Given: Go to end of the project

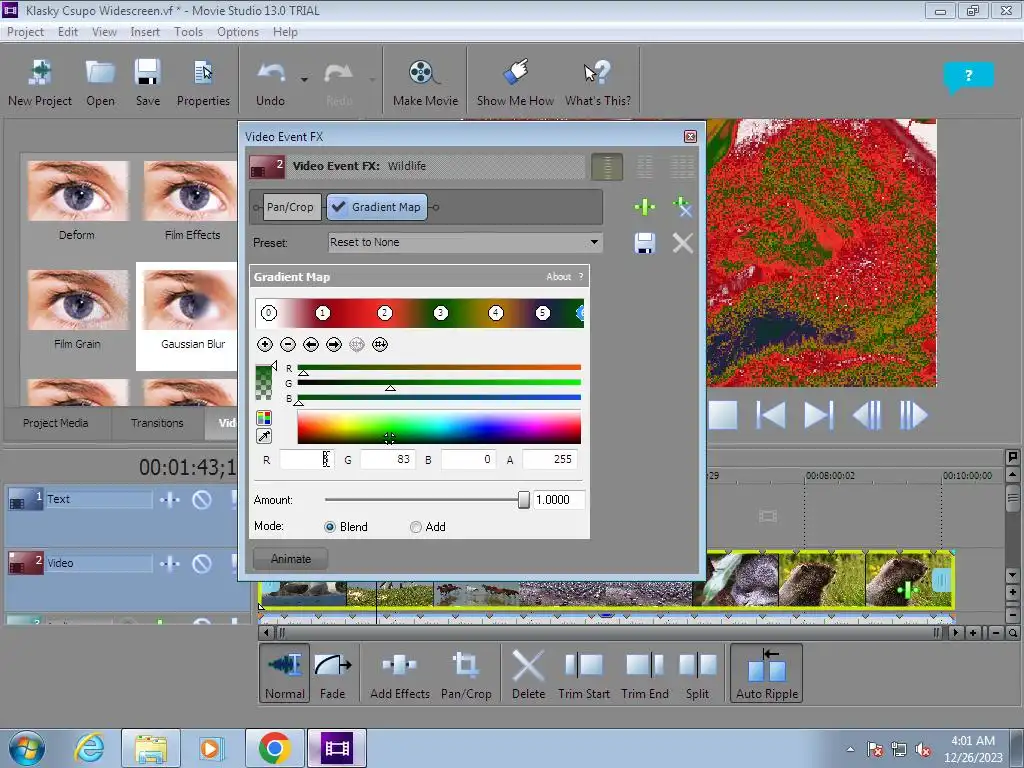Looking at the screenshot, I should (x=818, y=415).
